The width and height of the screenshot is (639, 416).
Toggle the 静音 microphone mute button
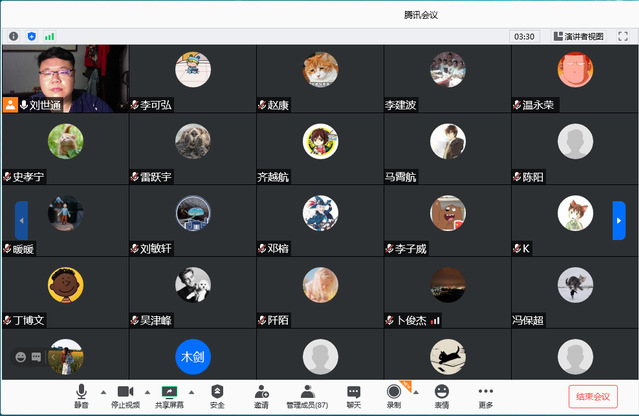point(81,396)
